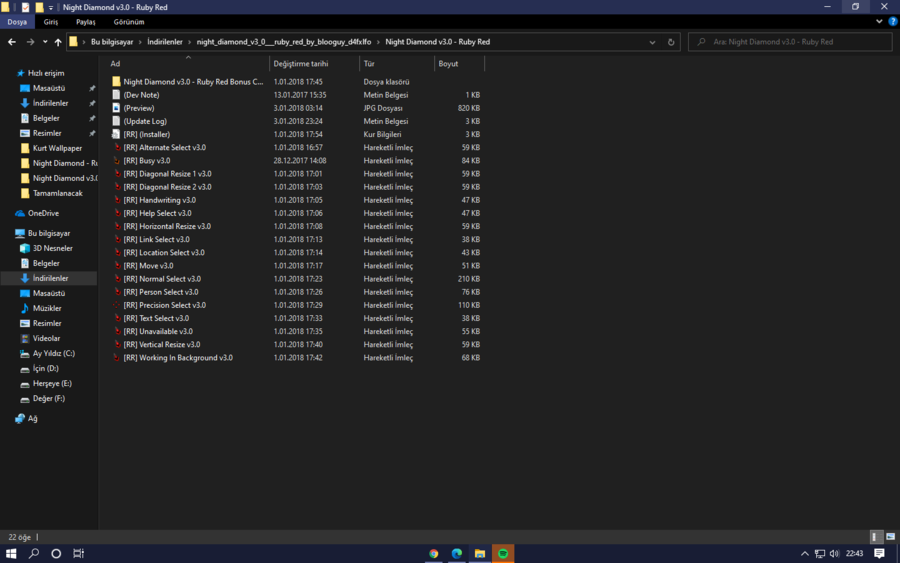
Task: Open Cortana from taskbar
Action: (56, 553)
